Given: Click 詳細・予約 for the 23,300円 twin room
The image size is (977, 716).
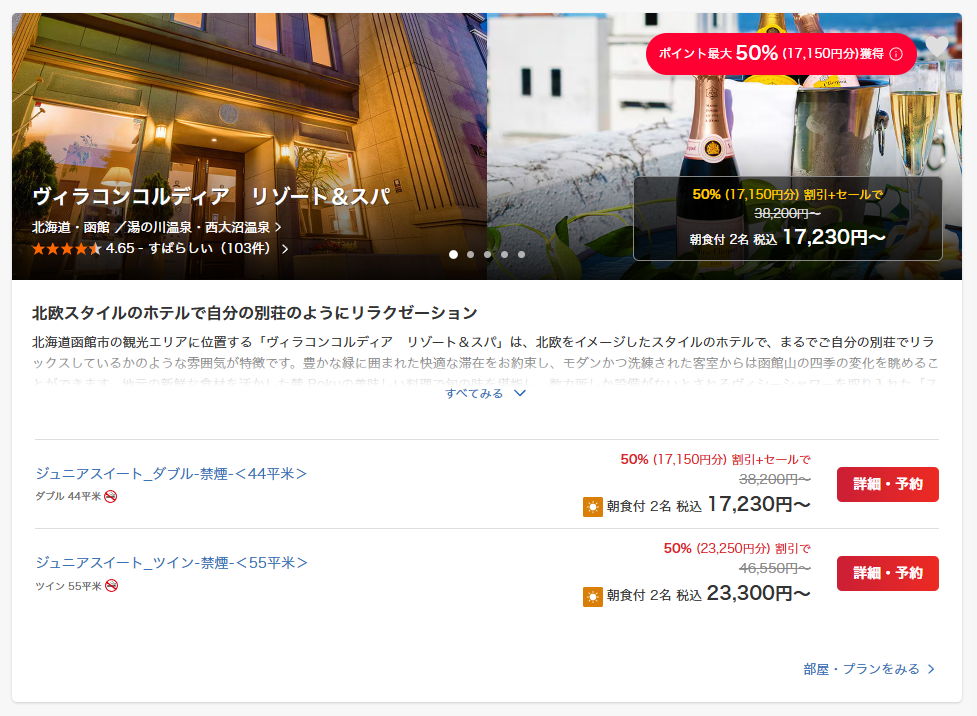Looking at the screenshot, I should [887, 573].
